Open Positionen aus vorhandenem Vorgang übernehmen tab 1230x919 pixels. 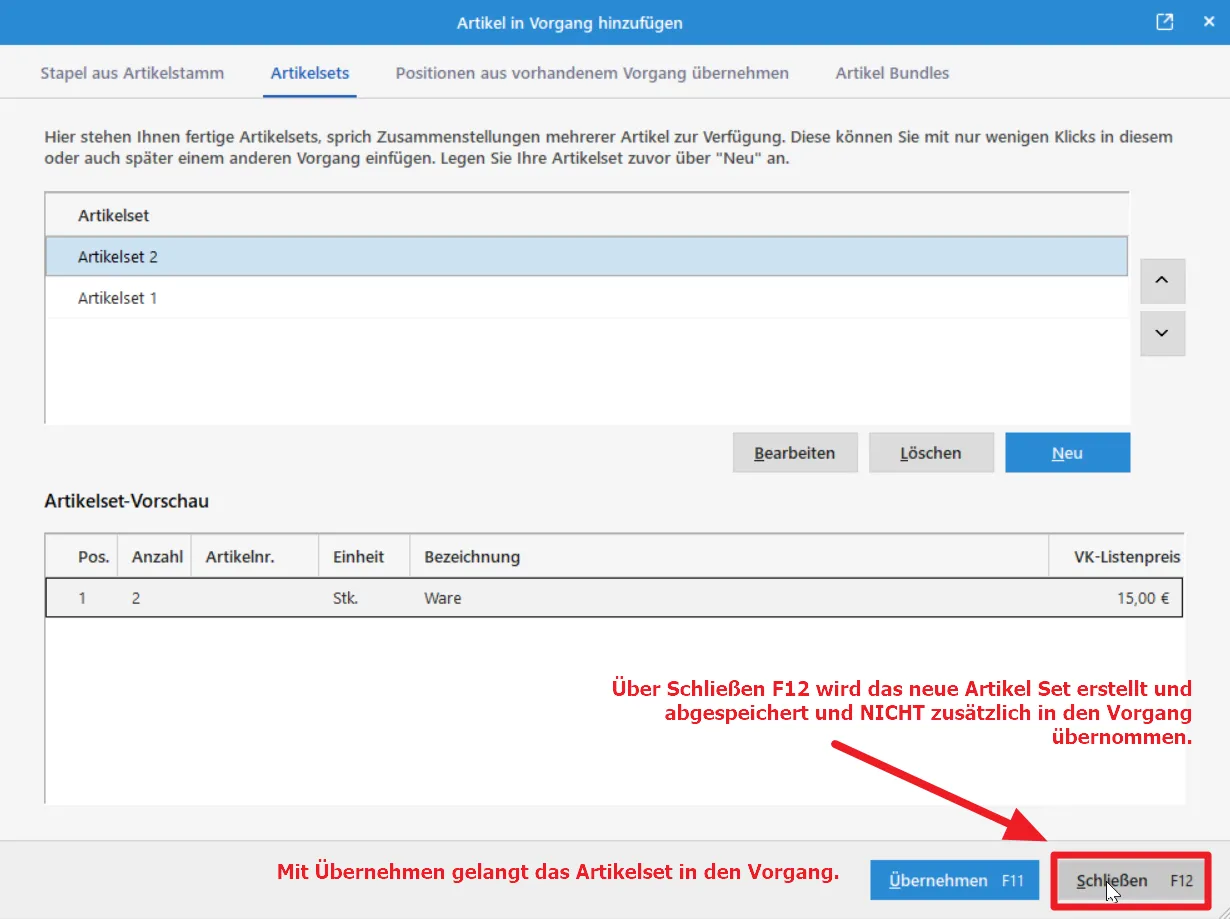[x=592, y=73]
